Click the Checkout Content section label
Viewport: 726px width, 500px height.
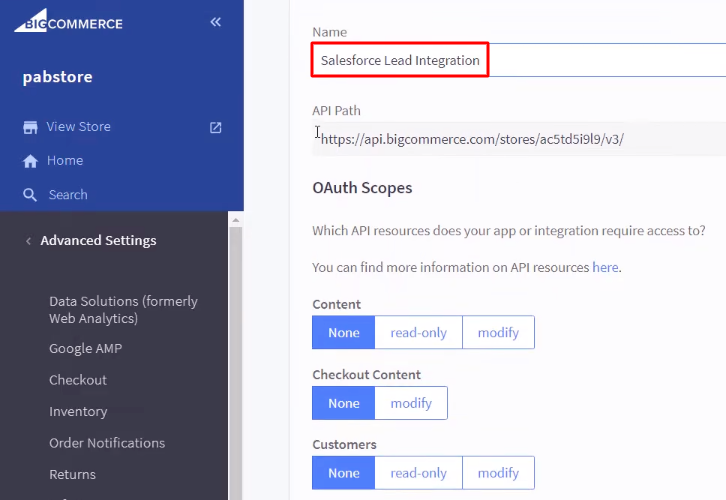(x=367, y=375)
